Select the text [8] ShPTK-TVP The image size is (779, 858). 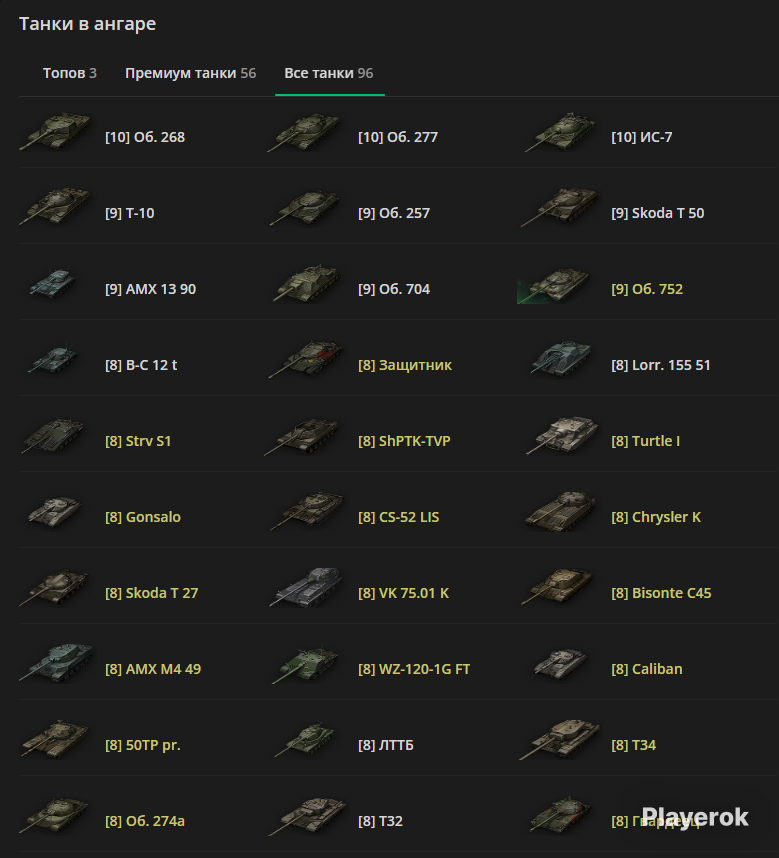[405, 442]
